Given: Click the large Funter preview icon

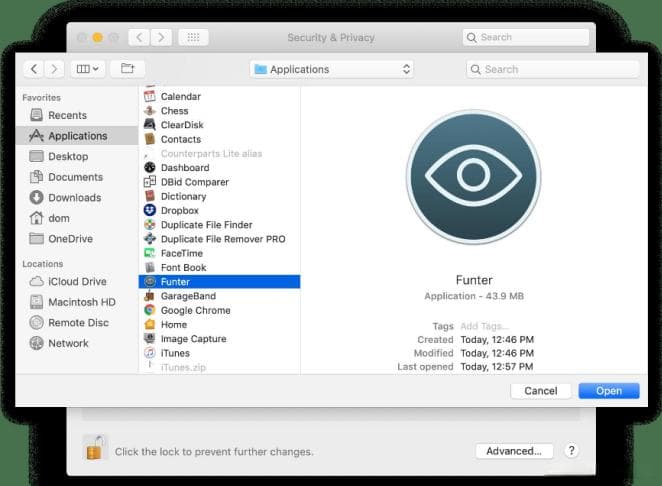Looking at the screenshot, I should pos(474,177).
